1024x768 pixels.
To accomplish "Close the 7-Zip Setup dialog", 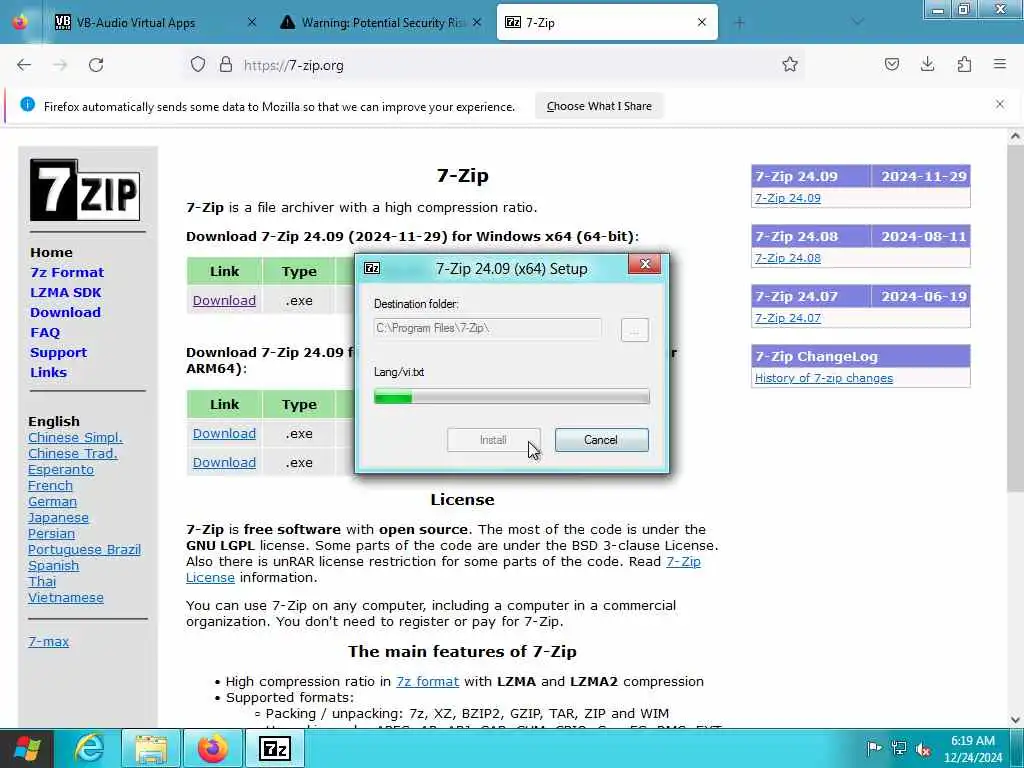I will [645, 264].
